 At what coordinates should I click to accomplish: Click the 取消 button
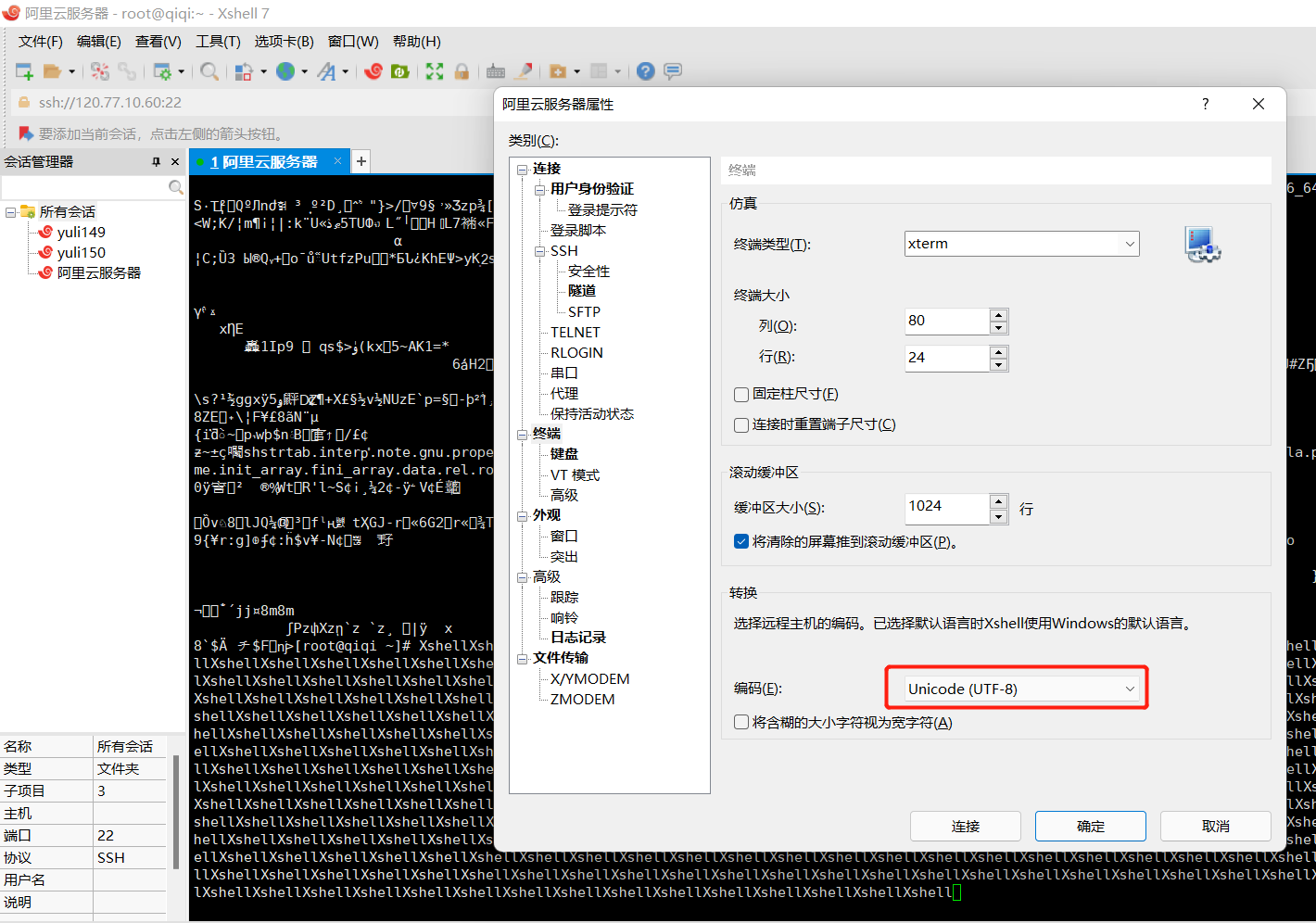click(x=1215, y=826)
